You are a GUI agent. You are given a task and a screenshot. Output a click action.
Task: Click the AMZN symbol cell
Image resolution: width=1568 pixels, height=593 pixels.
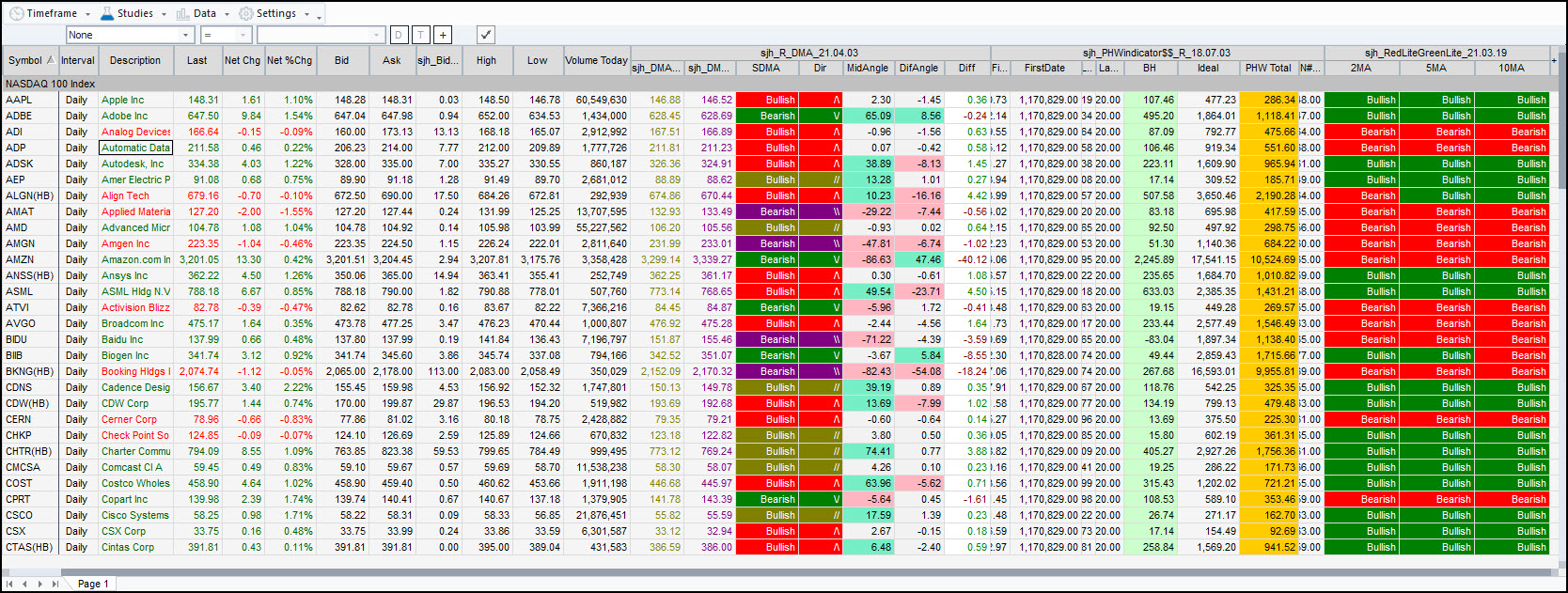(x=30, y=259)
